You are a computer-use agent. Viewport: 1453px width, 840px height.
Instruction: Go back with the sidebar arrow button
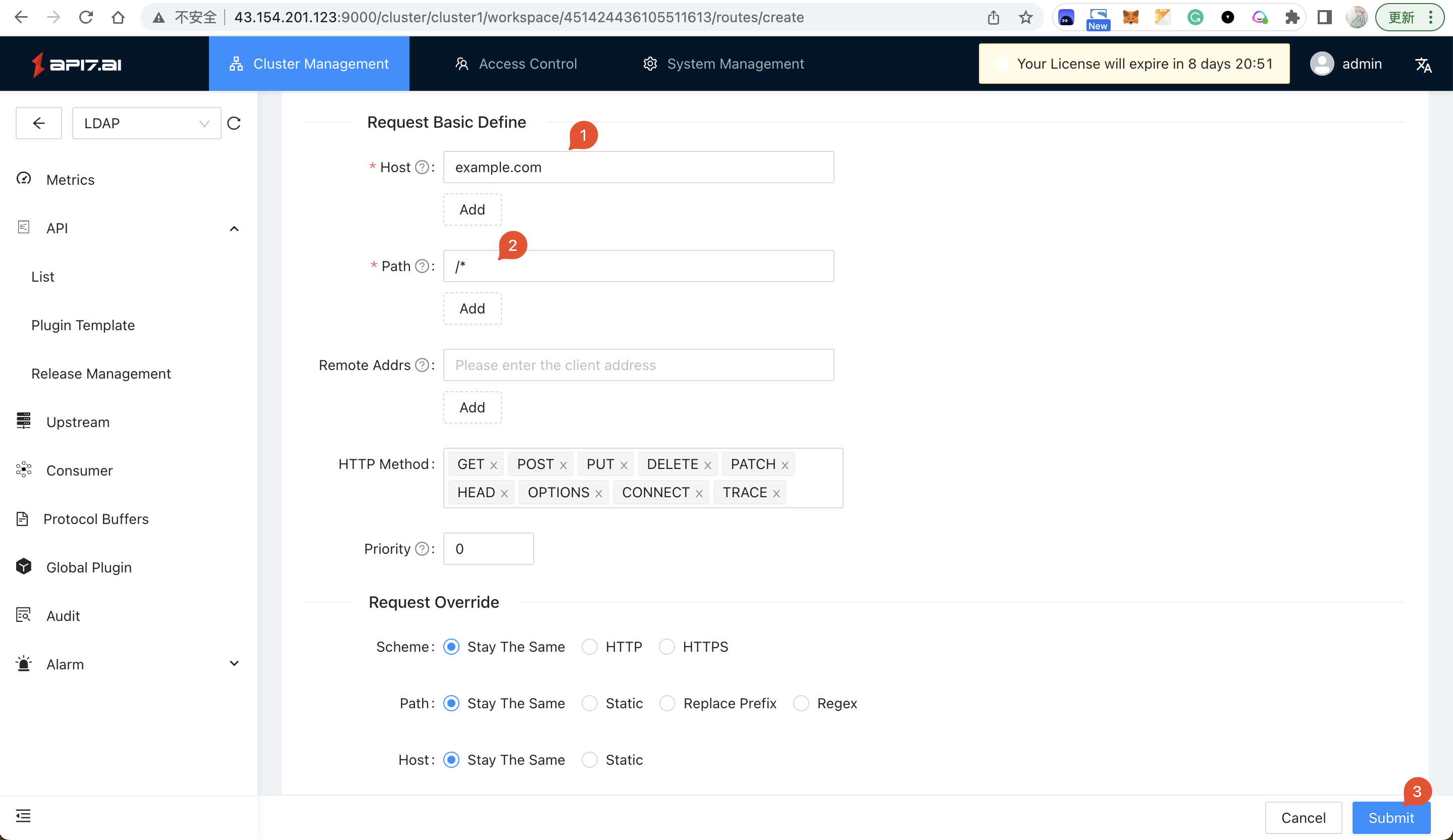point(39,123)
